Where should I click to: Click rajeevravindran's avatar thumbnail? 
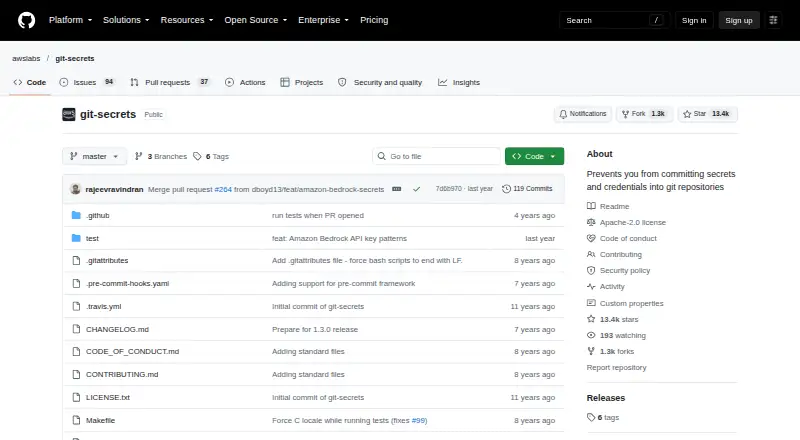[76, 189]
